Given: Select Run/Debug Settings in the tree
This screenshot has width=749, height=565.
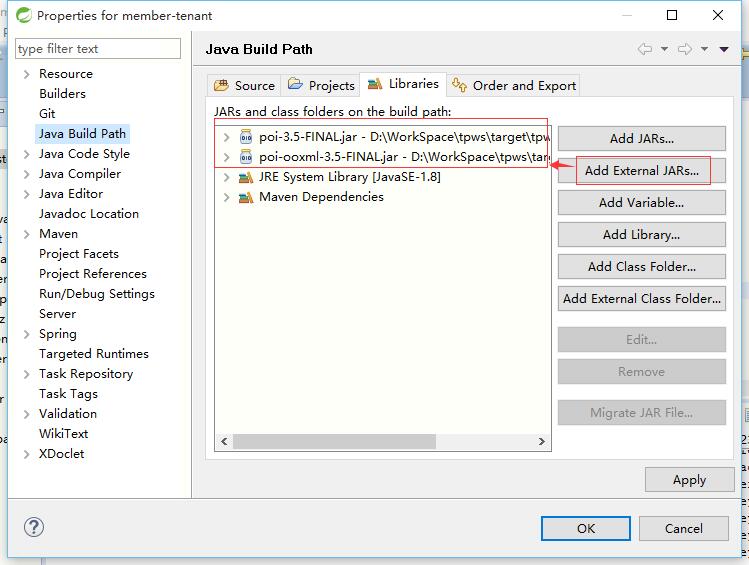Looking at the screenshot, I should [96, 294].
